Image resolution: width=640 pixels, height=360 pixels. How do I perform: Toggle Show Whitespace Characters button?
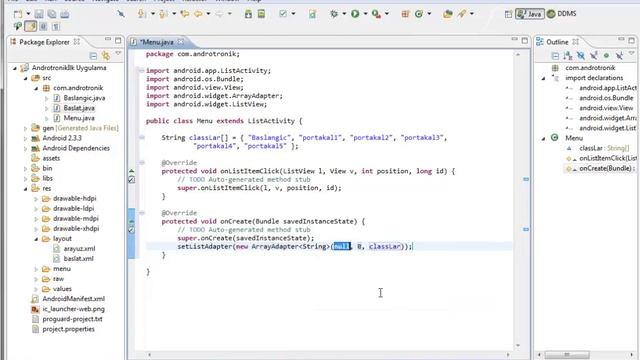tap(56, 27)
